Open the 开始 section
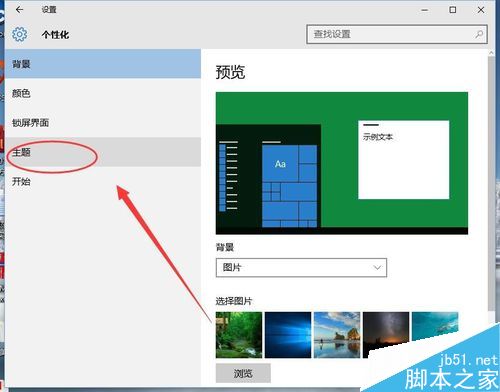This screenshot has width=500, height=392. (x=103, y=181)
